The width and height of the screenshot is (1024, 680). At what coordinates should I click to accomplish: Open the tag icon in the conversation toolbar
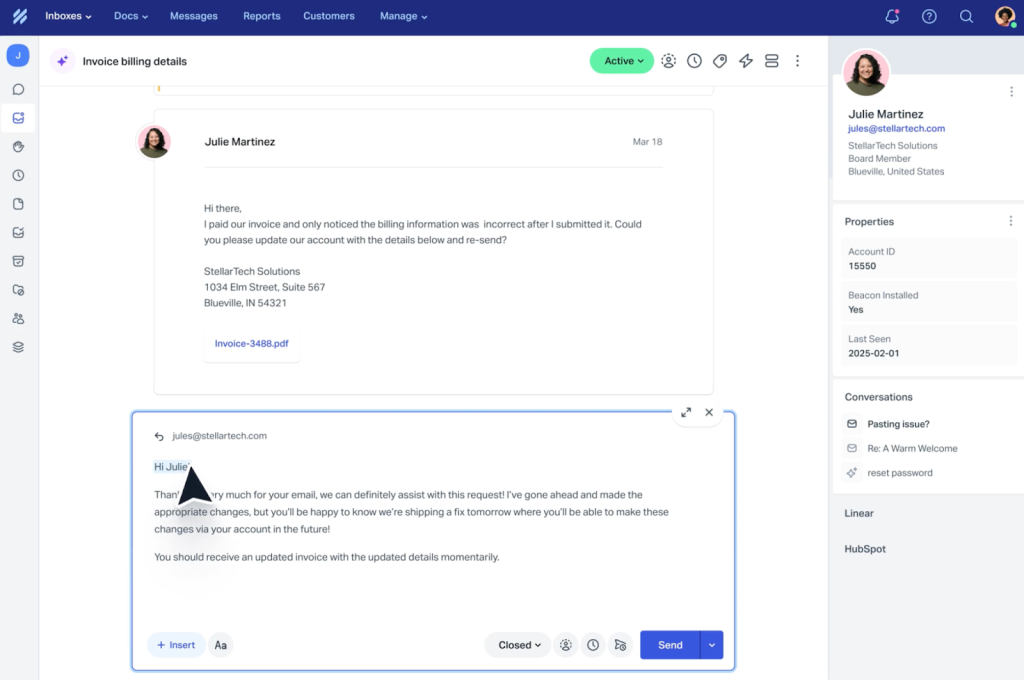[x=719, y=60]
